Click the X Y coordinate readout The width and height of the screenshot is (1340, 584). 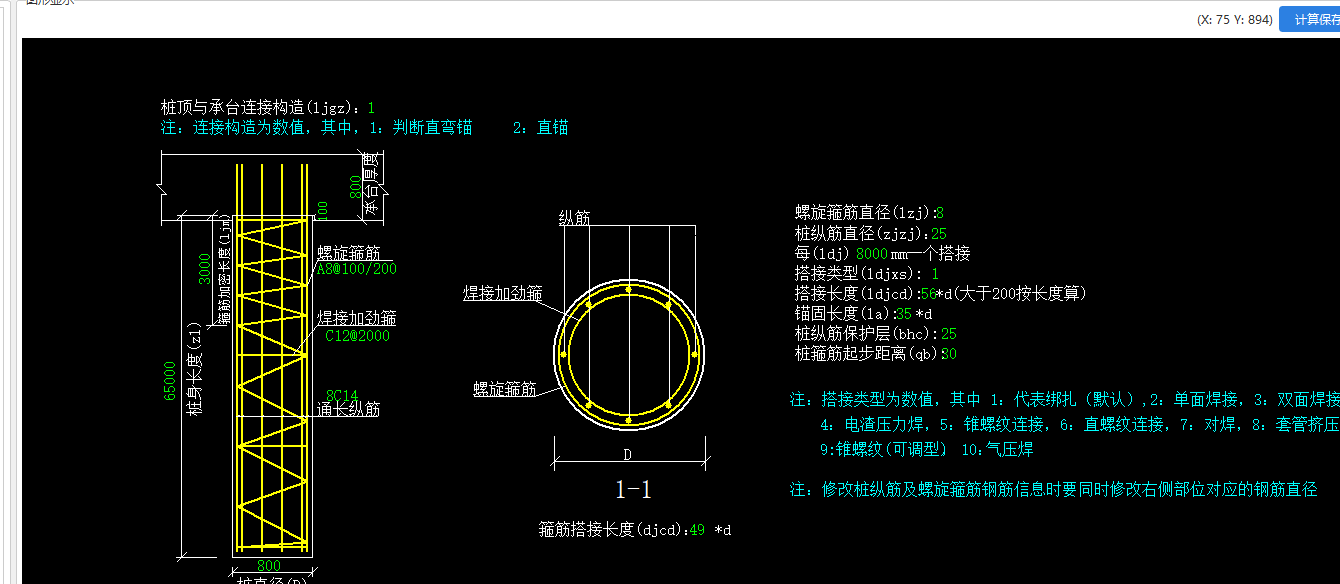point(1234,20)
